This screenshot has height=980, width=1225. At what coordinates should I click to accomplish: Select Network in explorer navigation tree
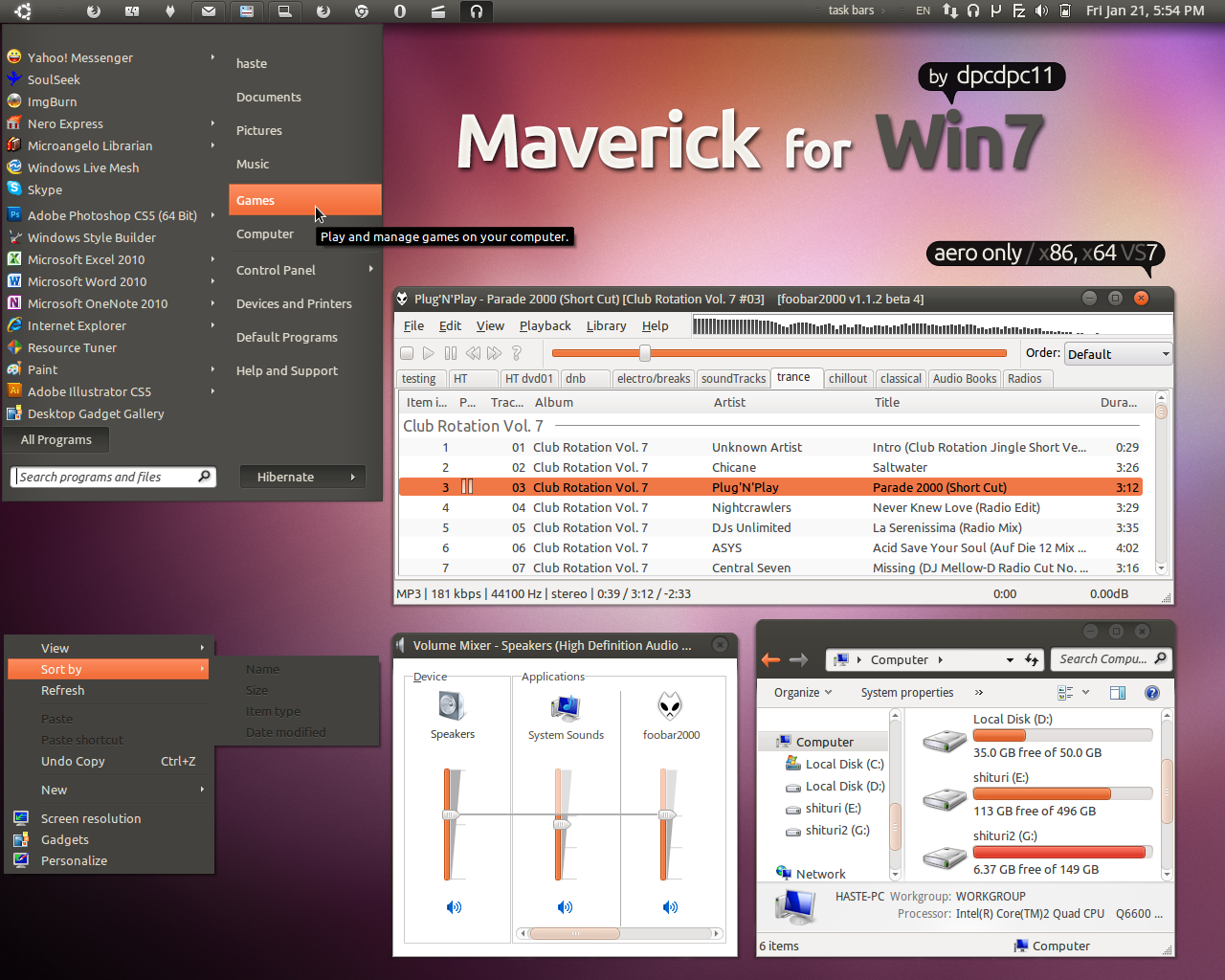click(811, 874)
